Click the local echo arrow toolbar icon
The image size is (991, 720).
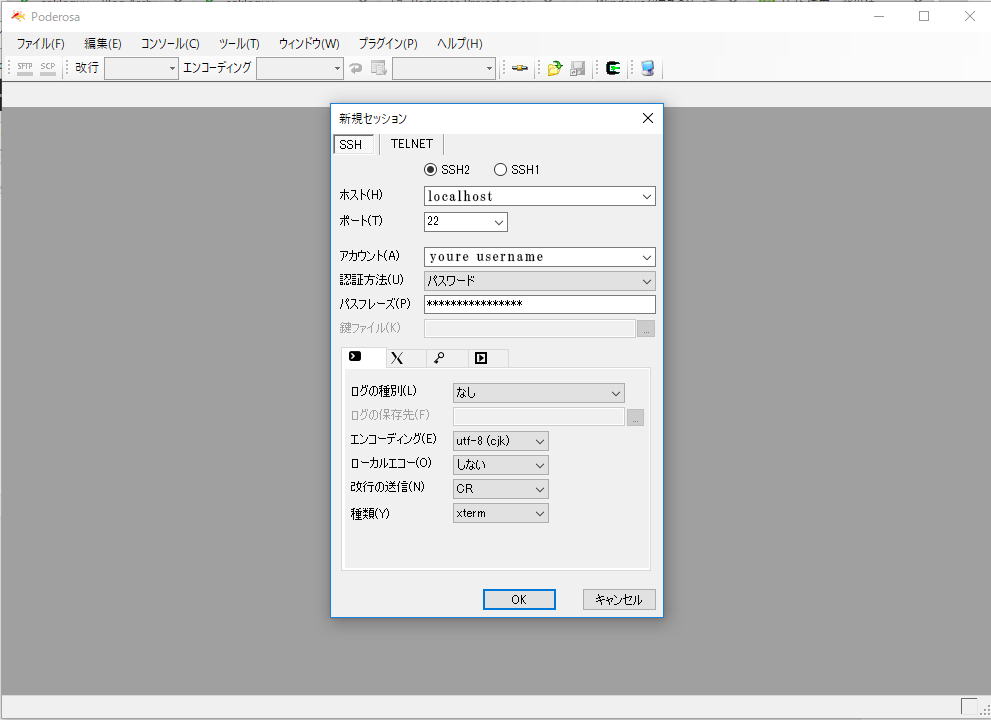point(356,68)
